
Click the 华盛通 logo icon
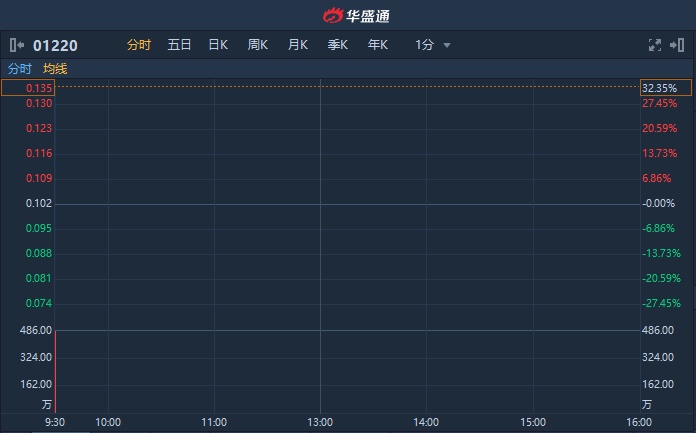coord(332,15)
